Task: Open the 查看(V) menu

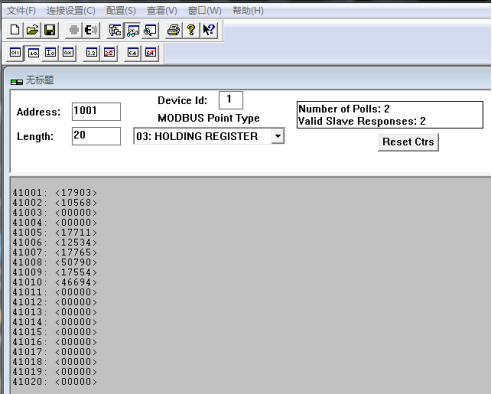Action: 162,11
